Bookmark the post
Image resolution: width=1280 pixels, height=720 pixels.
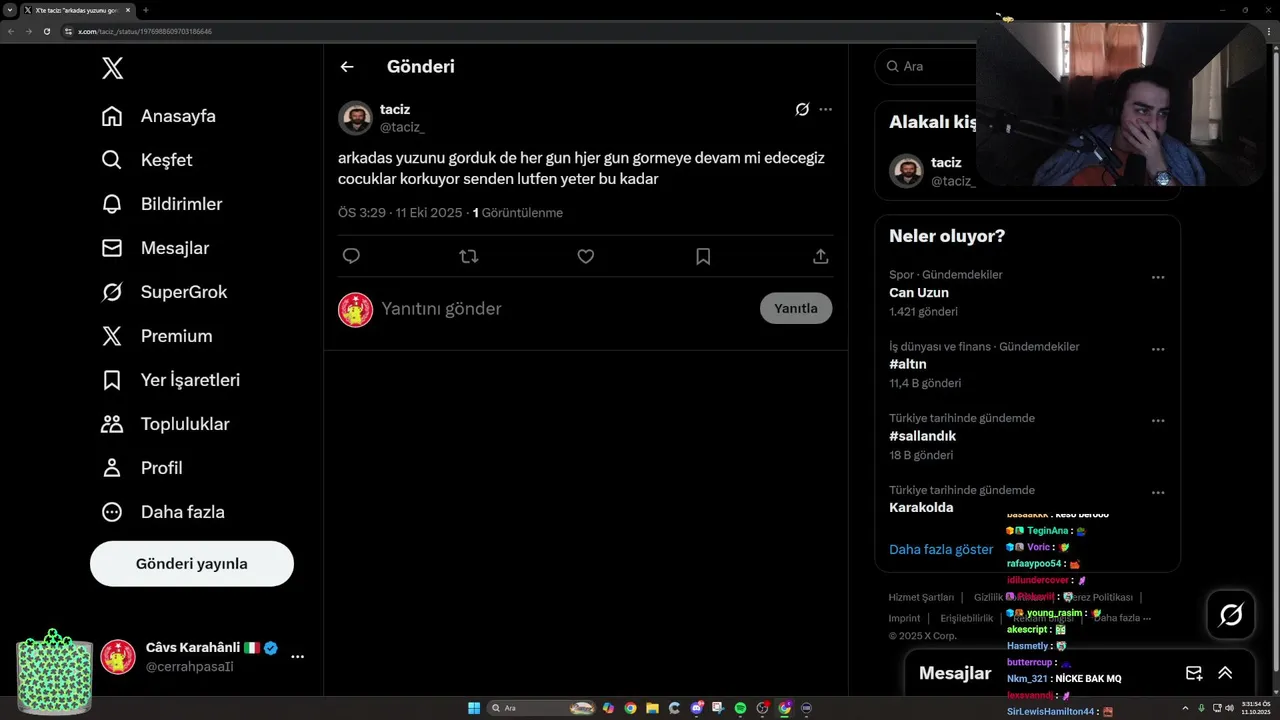[703, 256]
